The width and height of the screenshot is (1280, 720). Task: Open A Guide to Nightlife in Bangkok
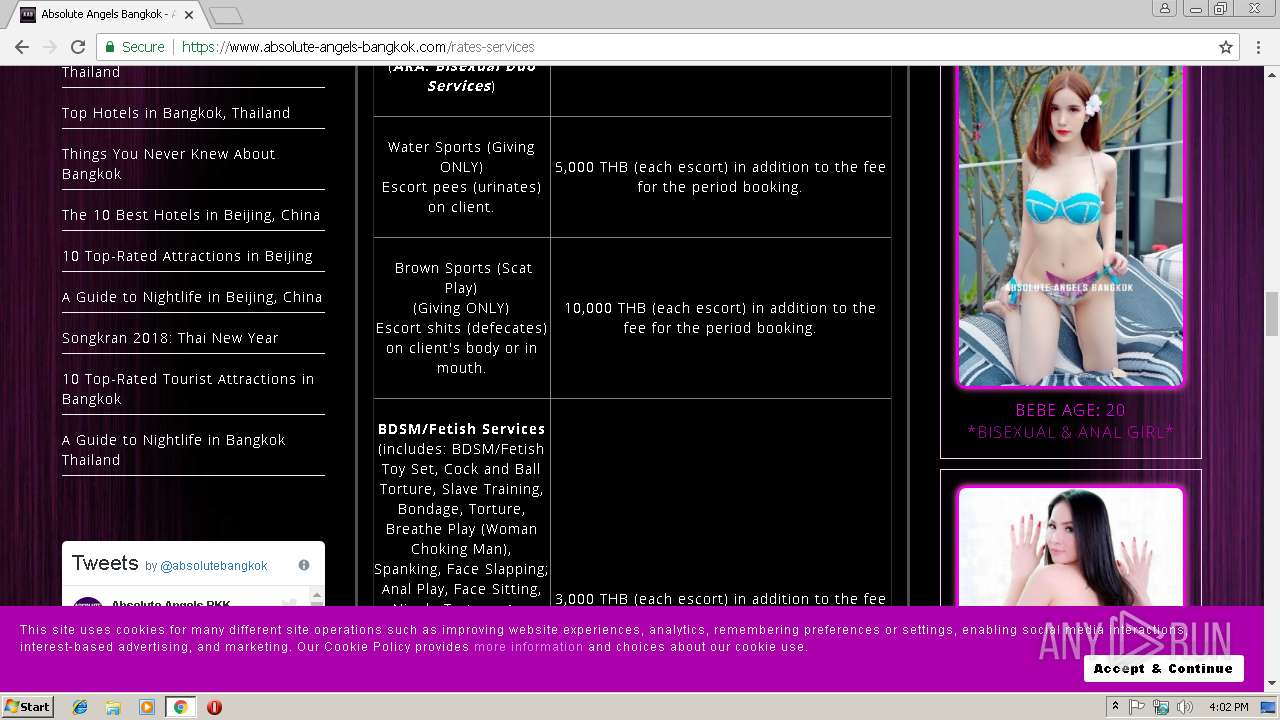174,450
